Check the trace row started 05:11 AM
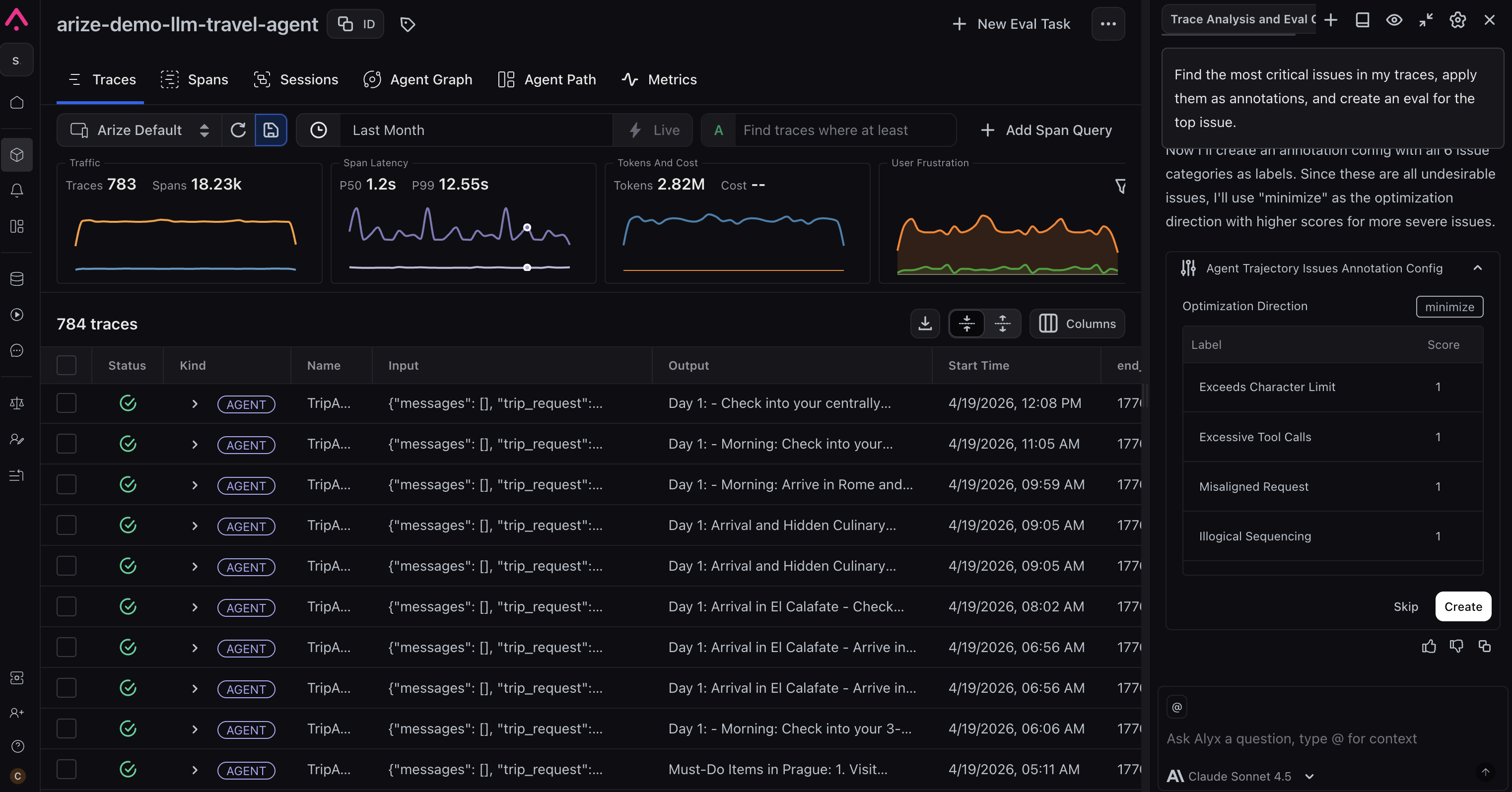The image size is (1512, 792). (x=67, y=769)
